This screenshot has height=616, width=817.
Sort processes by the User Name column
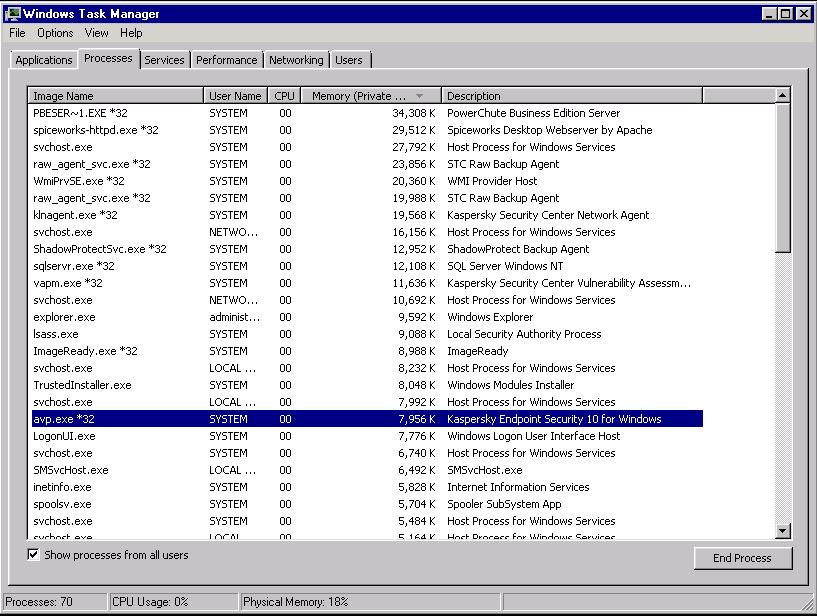coord(235,95)
